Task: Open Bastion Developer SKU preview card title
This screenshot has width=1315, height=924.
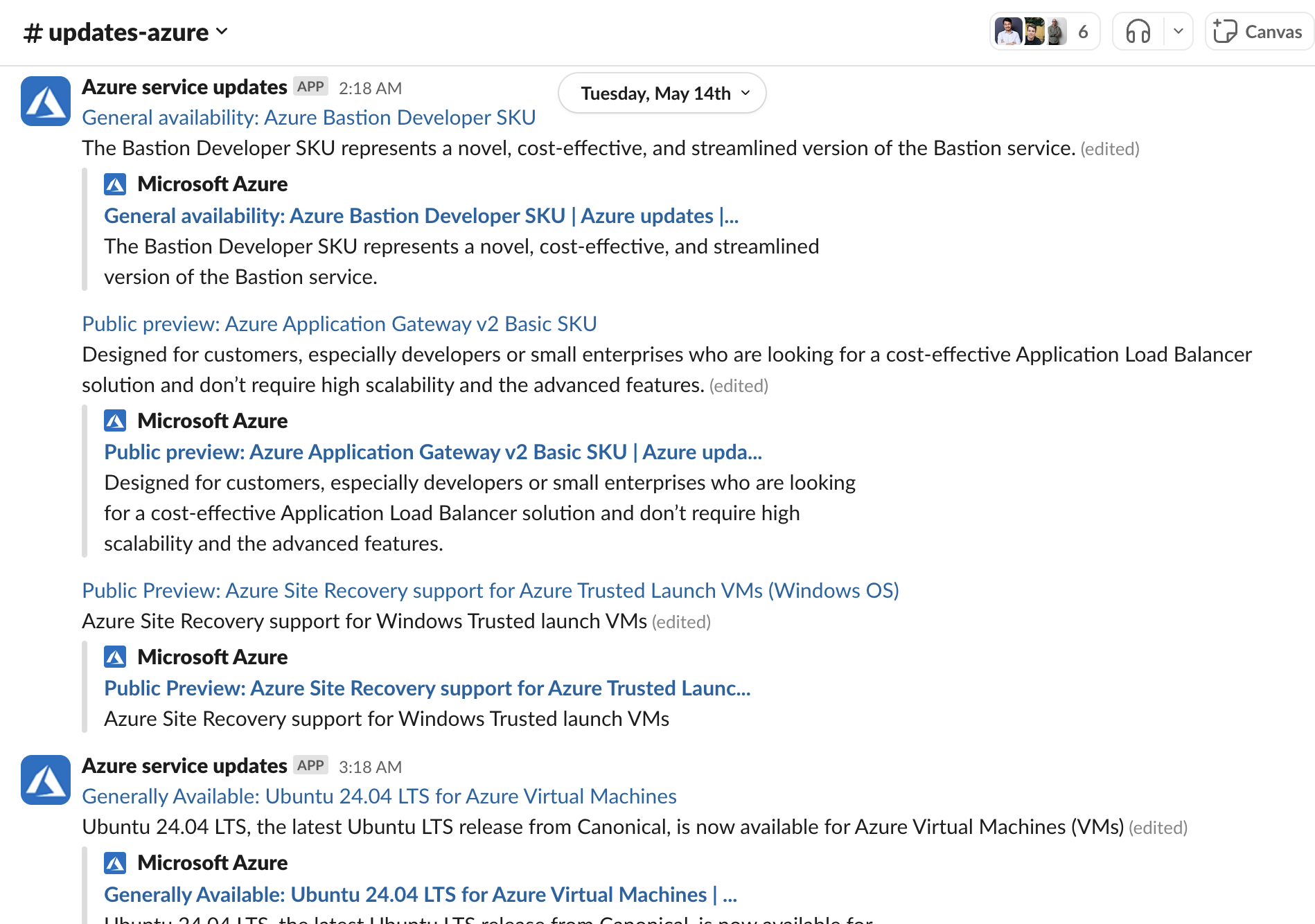Action: pyautogui.click(x=421, y=216)
